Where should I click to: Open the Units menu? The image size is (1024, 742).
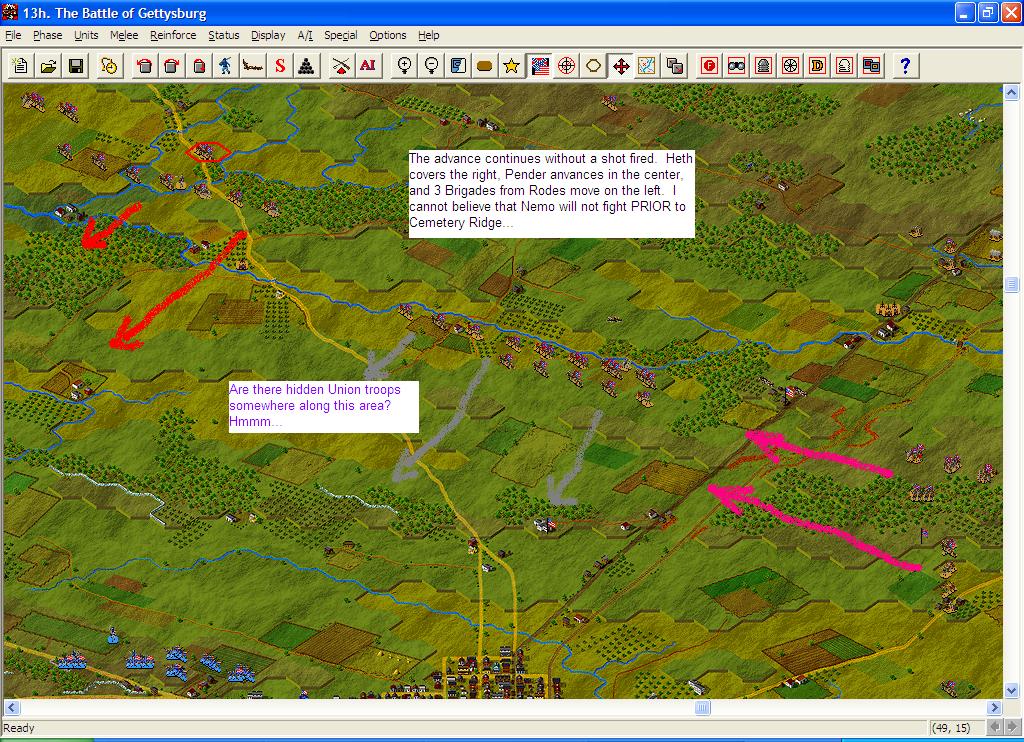[x=86, y=35]
